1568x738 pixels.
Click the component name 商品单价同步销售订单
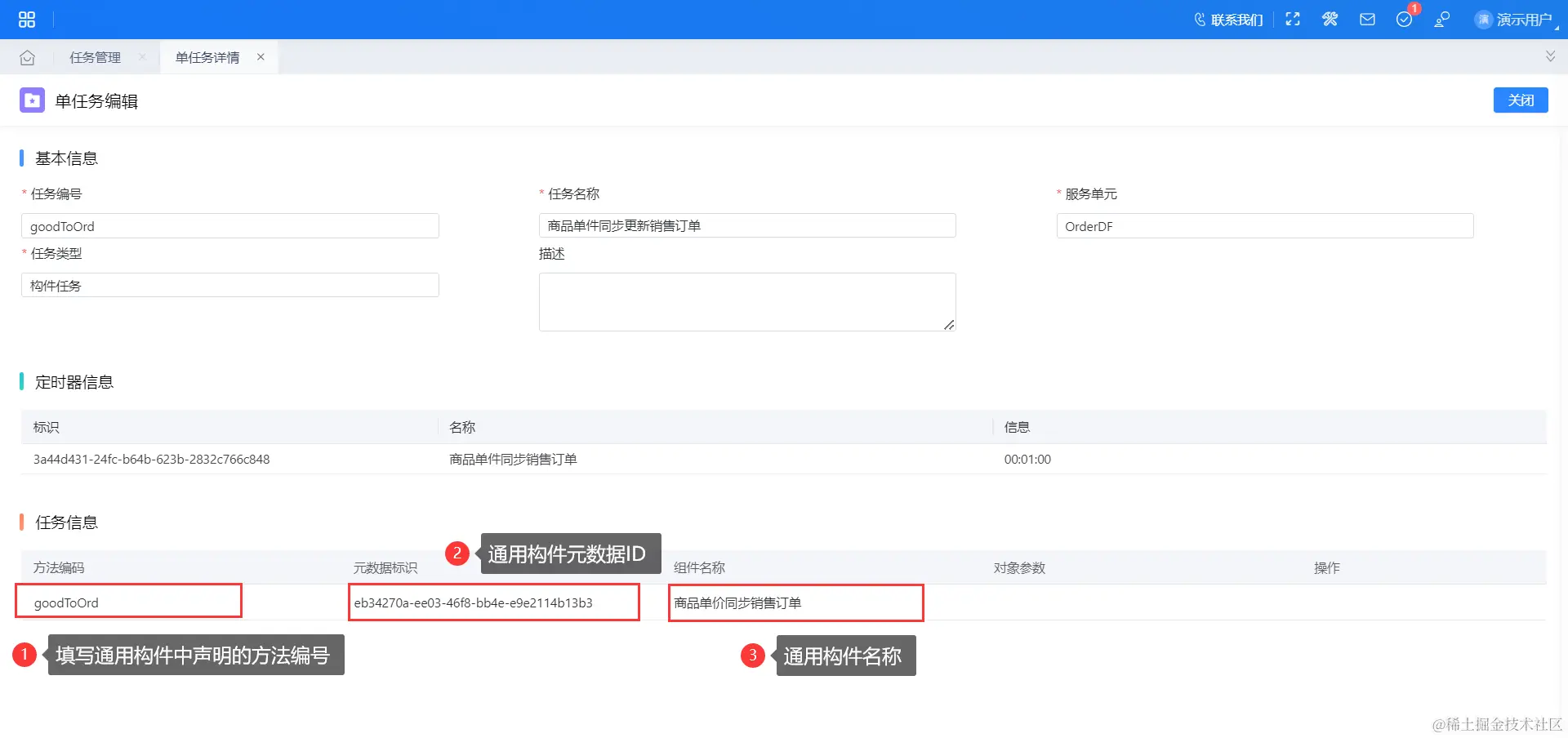737,603
